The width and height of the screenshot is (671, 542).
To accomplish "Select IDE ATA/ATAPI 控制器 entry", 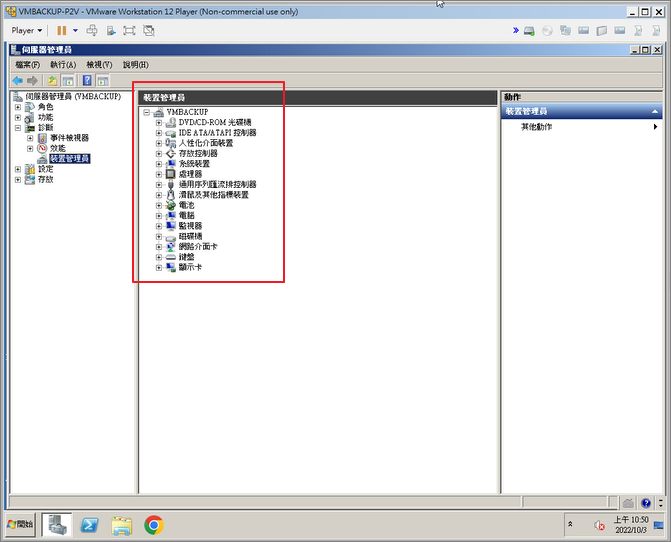I will coord(217,133).
